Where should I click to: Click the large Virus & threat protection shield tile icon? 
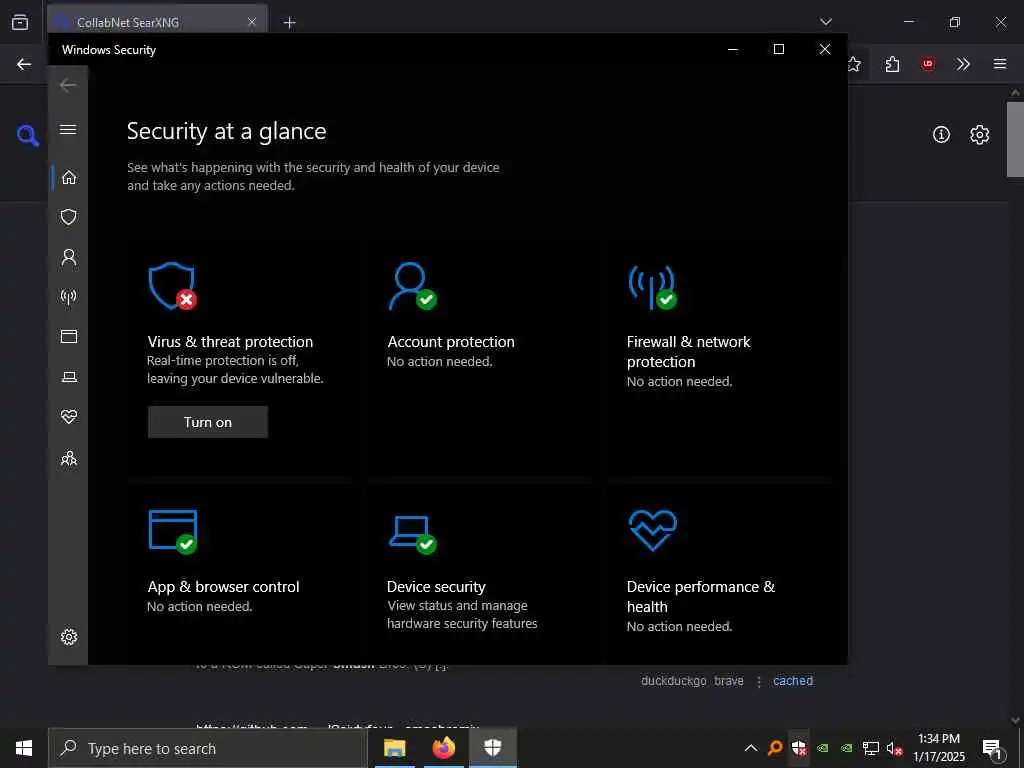coord(172,286)
